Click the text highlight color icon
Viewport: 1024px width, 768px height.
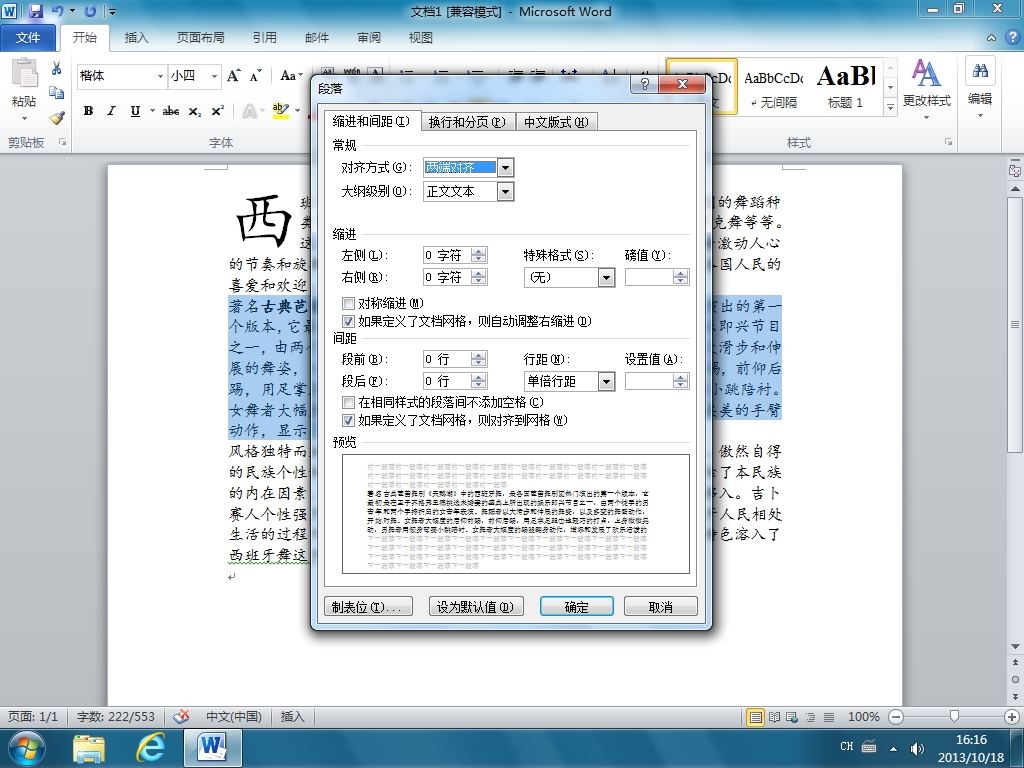tap(281, 111)
